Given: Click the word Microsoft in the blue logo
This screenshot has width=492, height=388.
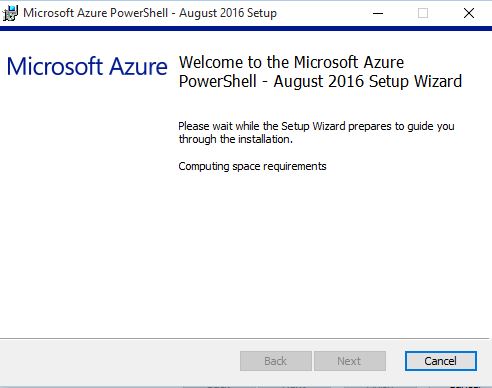Looking at the screenshot, I should [55, 66].
